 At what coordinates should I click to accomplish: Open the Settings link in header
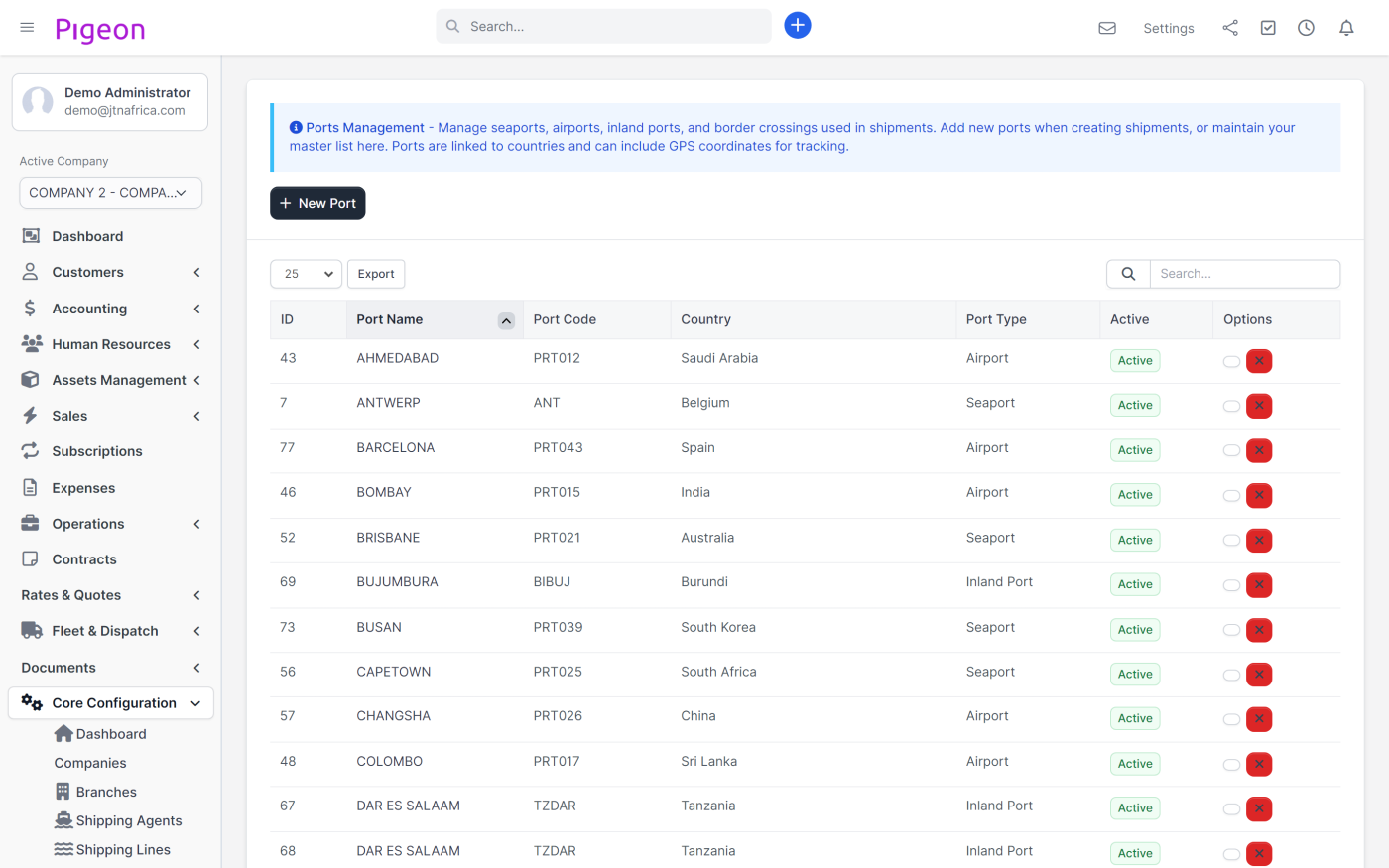tap(1169, 28)
